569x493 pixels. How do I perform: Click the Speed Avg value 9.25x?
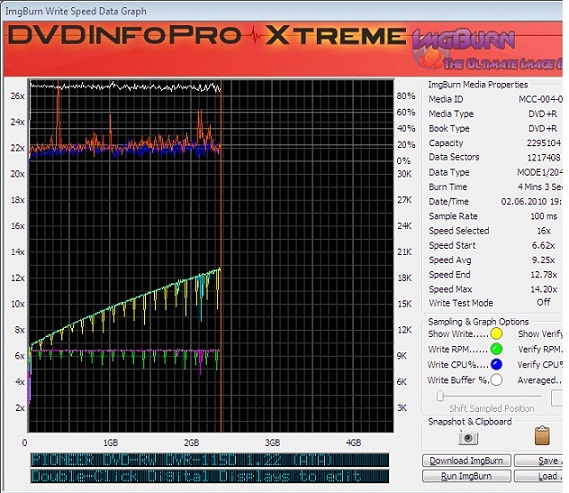click(x=543, y=260)
